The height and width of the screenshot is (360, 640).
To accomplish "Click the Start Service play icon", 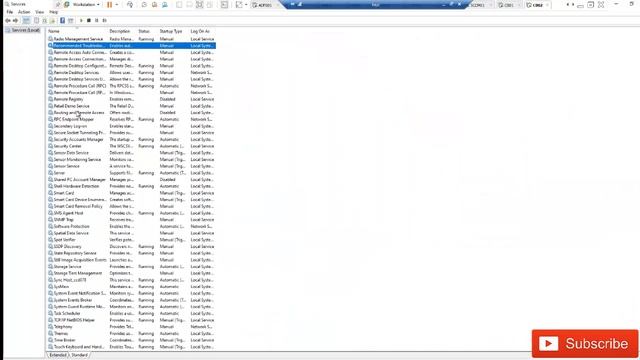I will 81,20.
